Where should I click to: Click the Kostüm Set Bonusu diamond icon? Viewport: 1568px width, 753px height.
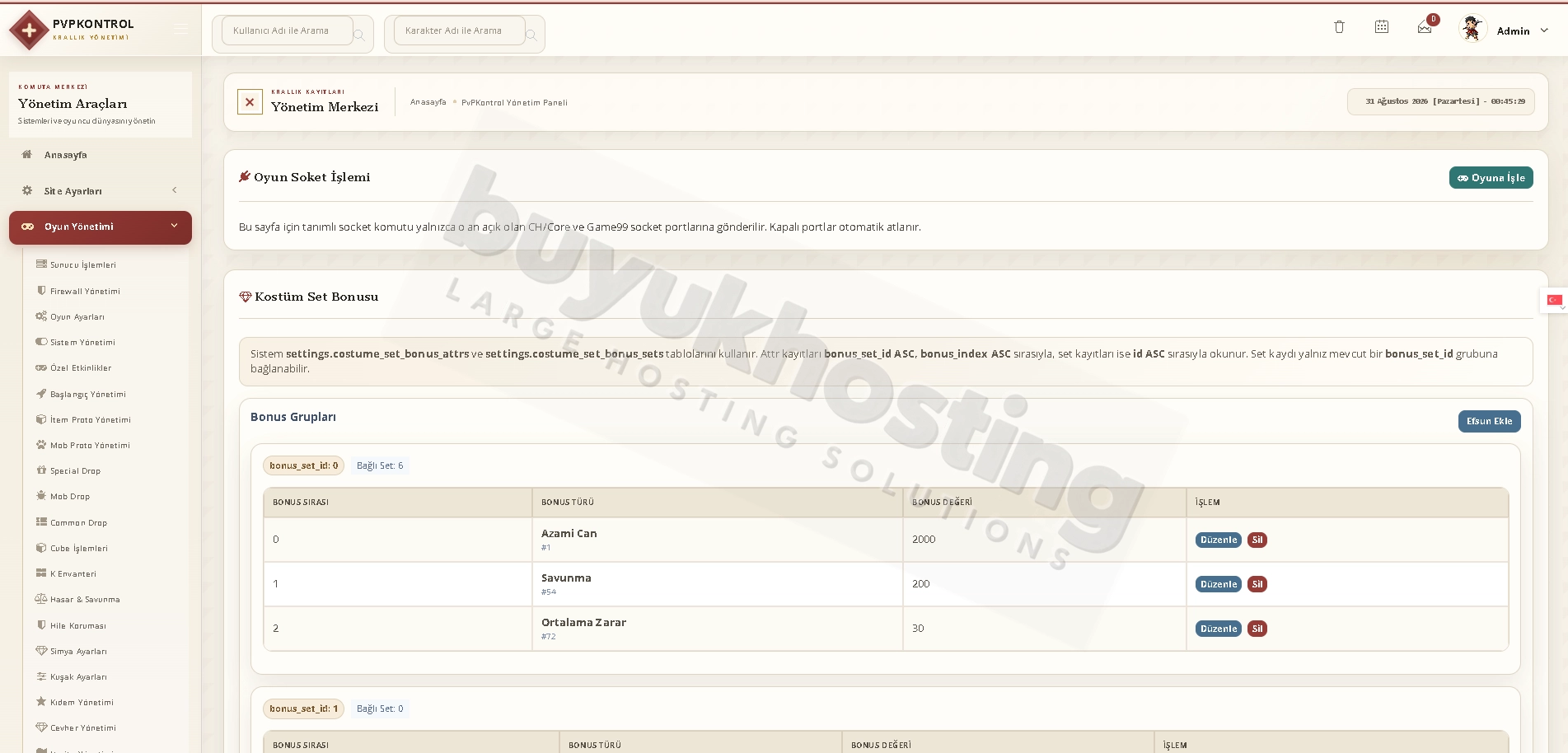[x=245, y=297]
